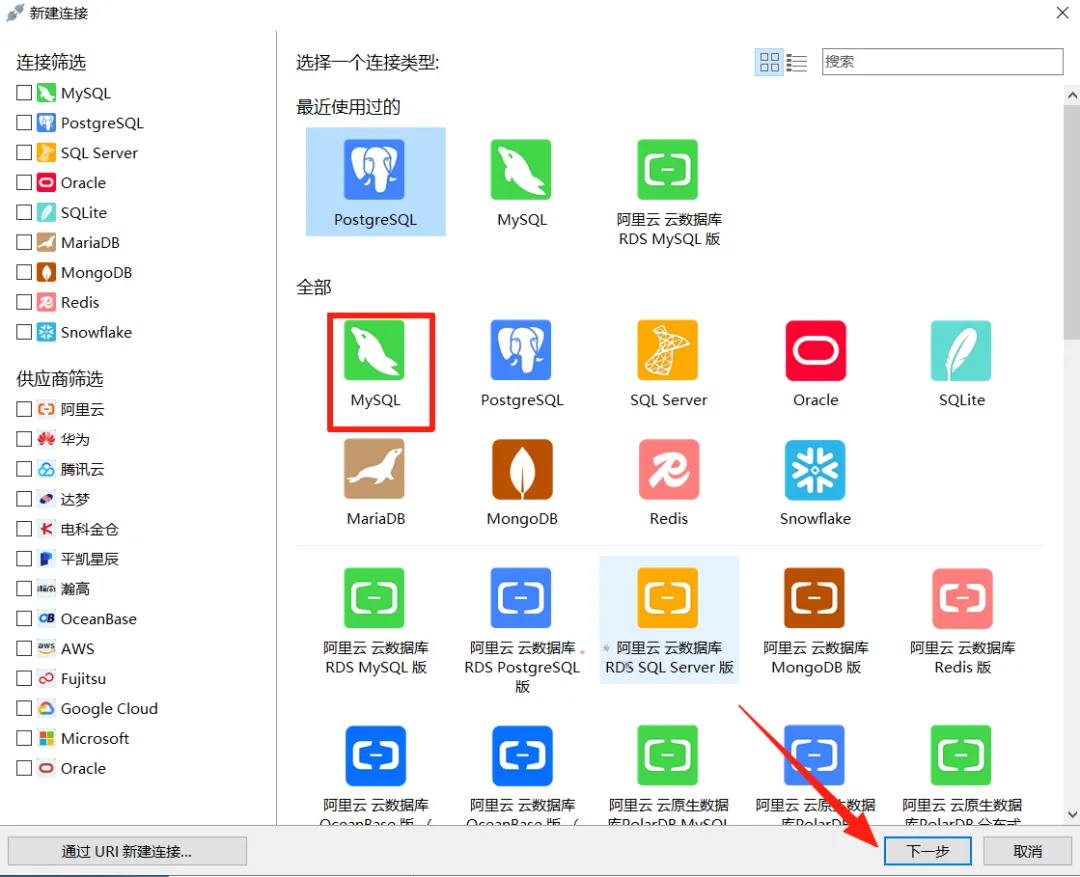Image resolution: width=1080 pixels, height=877 pixels.
Task: Check the MariaDB connection filter
Action: [24, 242]
